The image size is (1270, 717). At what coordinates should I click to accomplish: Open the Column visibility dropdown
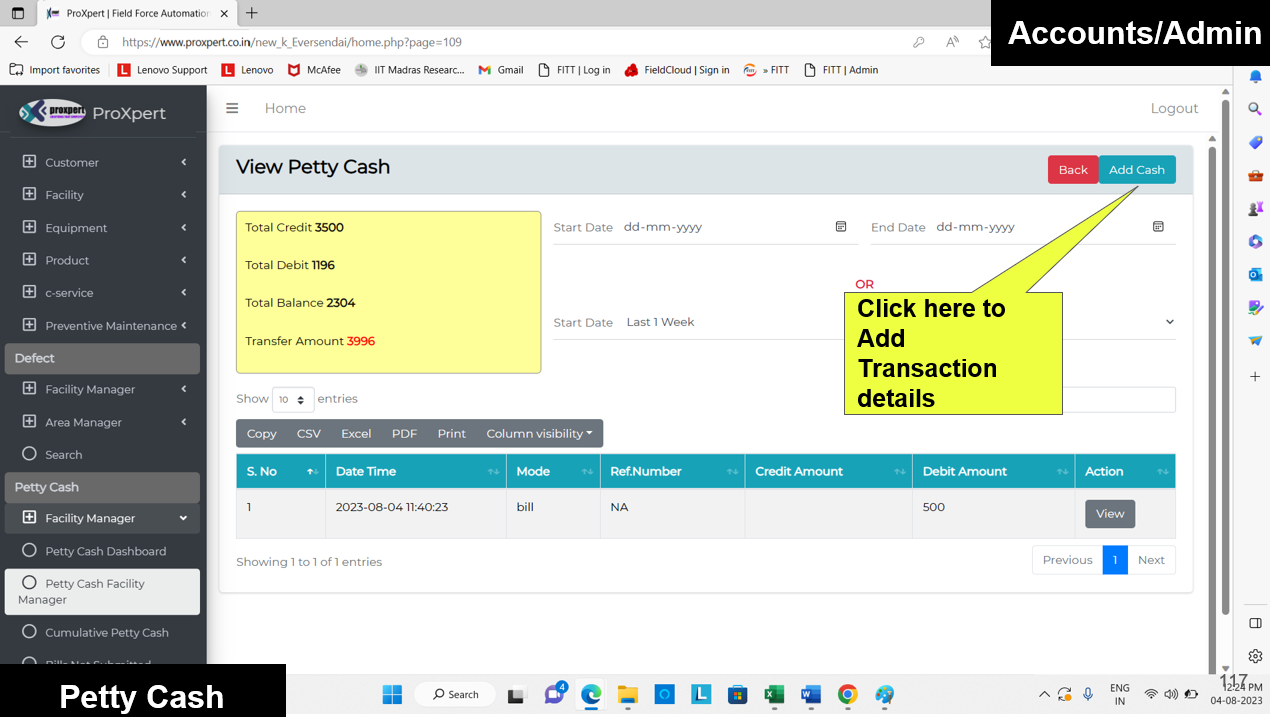pos(539,433)
